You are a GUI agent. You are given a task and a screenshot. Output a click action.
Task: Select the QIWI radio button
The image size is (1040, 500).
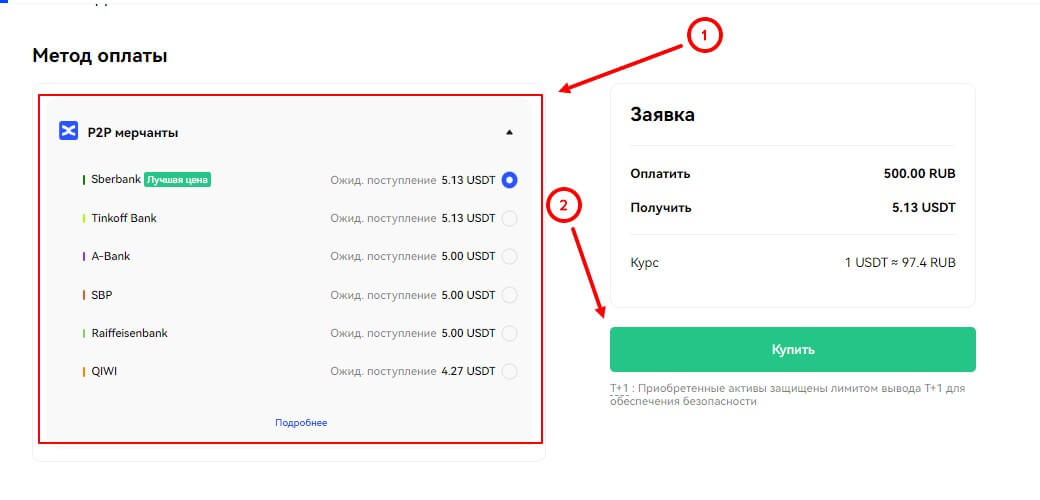coord(509,371)
